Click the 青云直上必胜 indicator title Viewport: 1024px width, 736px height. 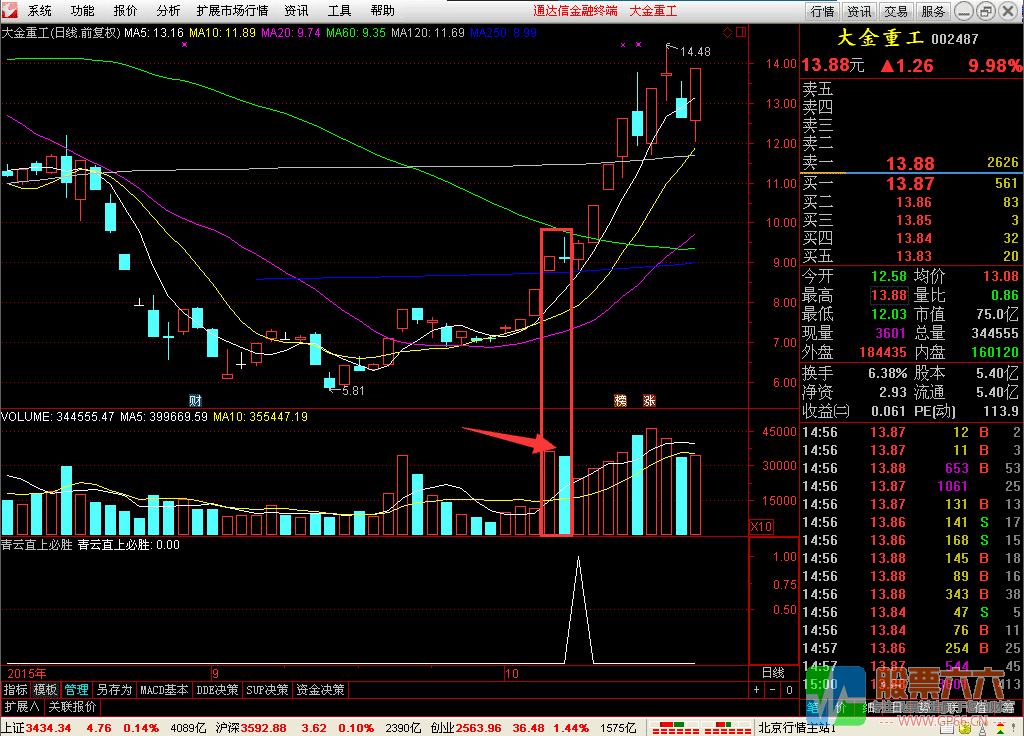[x=37, y=545]
